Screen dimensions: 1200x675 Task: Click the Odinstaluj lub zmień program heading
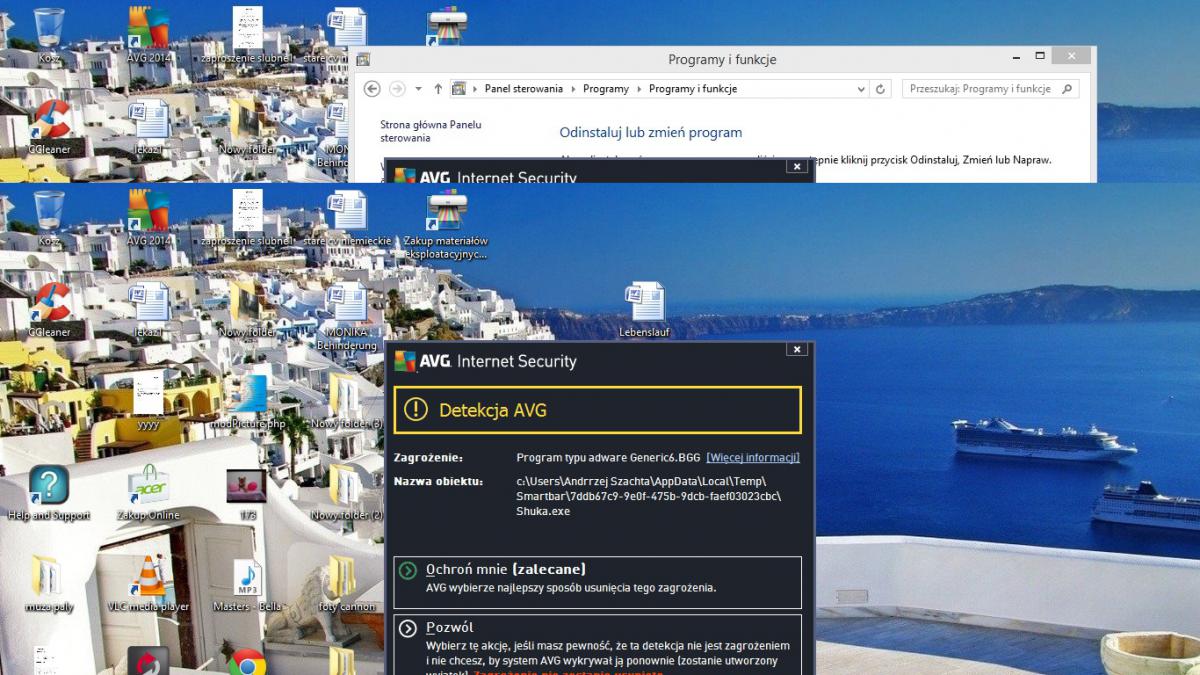651,132
